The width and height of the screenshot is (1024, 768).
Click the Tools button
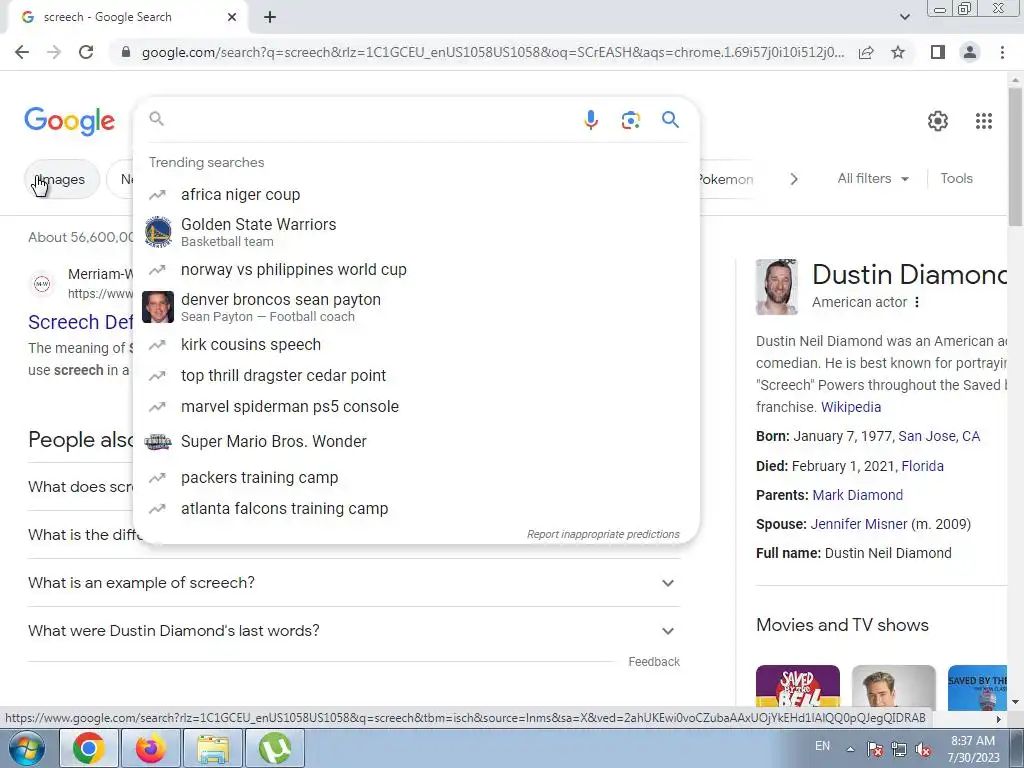[x=956, y=178]
